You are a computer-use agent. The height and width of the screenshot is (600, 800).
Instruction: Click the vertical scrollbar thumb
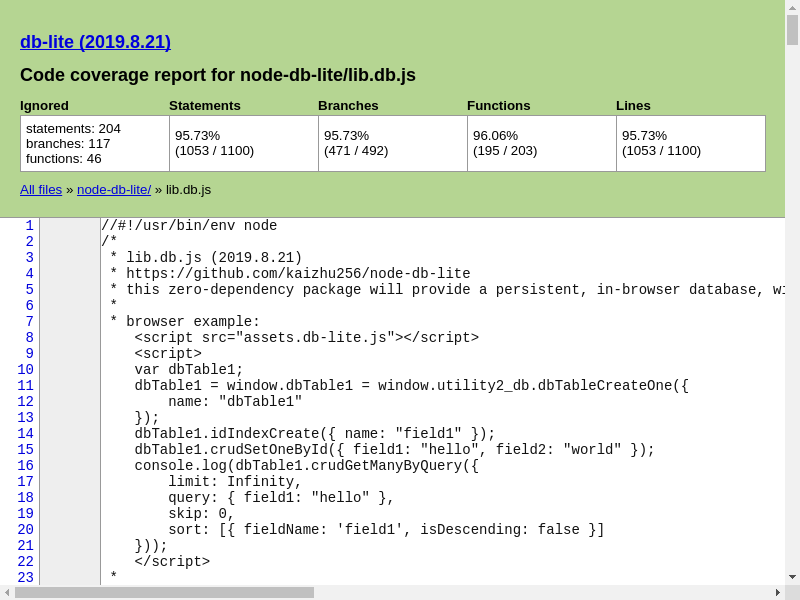click(x=792, y=30)
